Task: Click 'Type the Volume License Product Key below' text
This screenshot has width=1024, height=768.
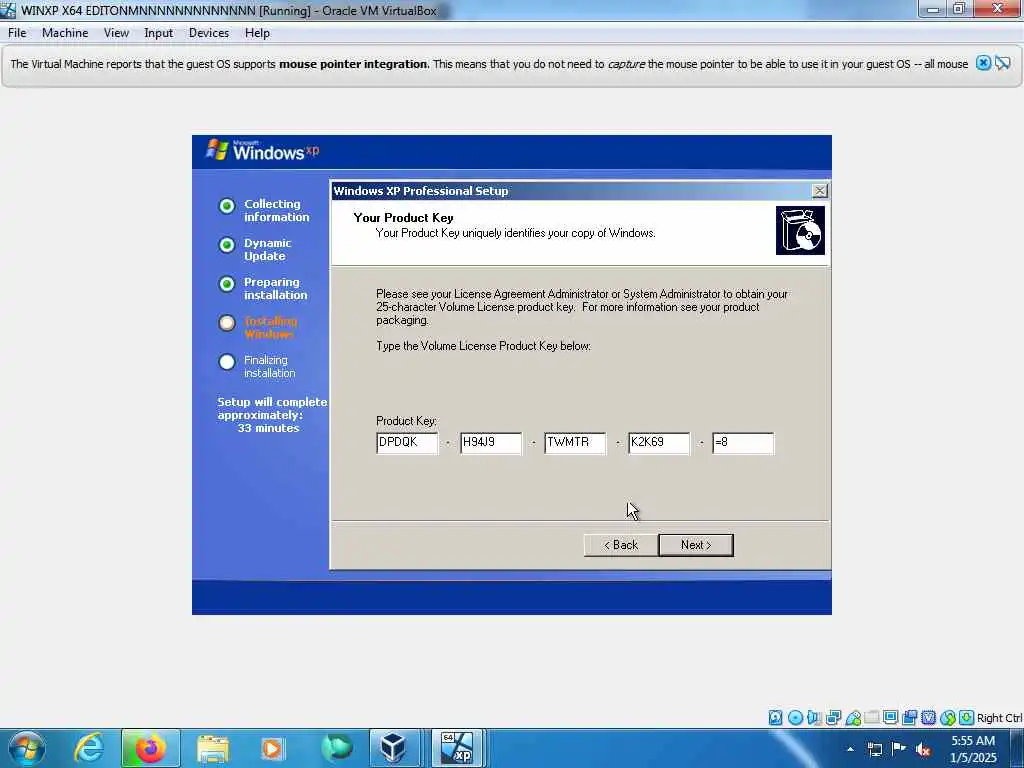Action: [x=483, y=345]
